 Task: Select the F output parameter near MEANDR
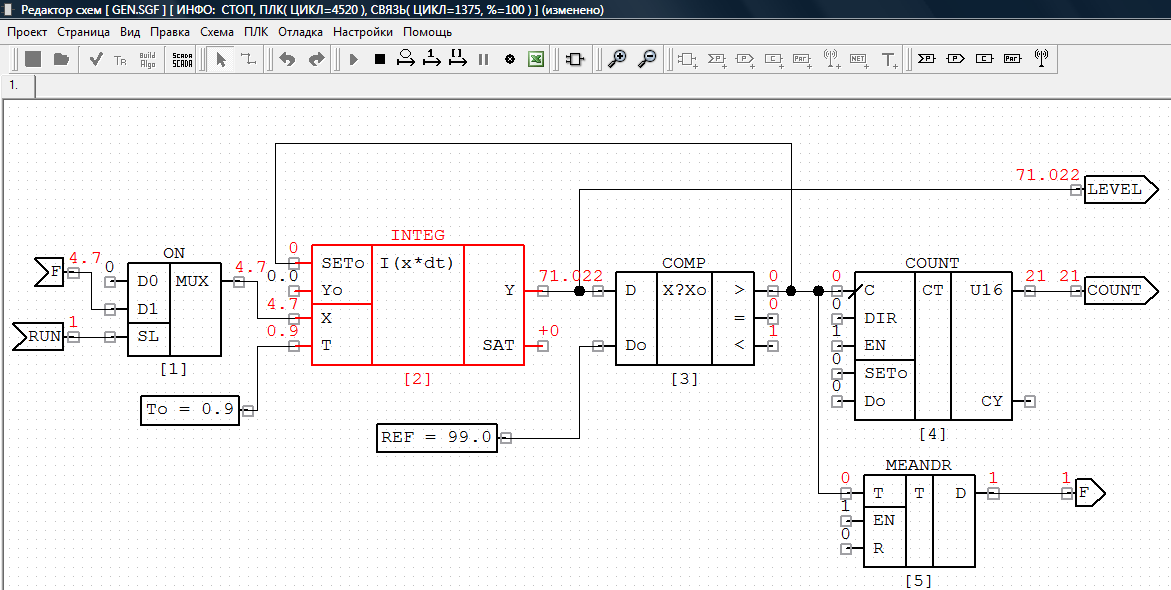tap(1090, 494)
